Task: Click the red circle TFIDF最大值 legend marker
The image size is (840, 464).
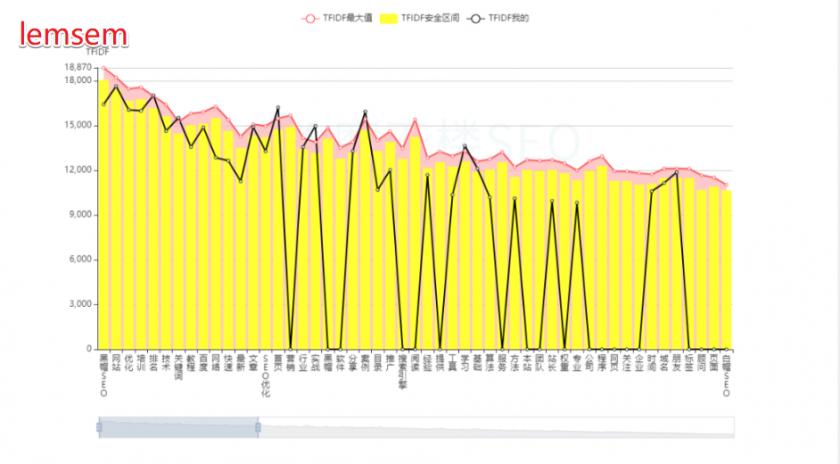Action: point(311,18)
